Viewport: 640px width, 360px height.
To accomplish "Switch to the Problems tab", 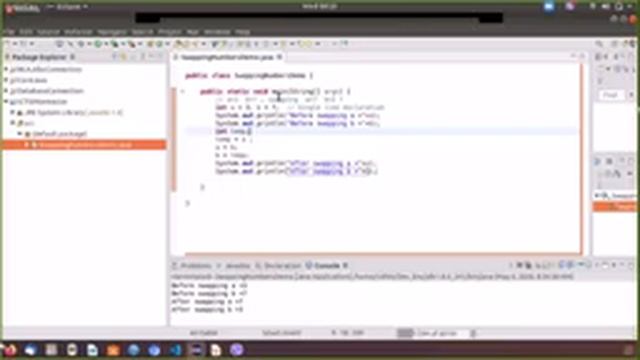I will [x=192, y=266].
